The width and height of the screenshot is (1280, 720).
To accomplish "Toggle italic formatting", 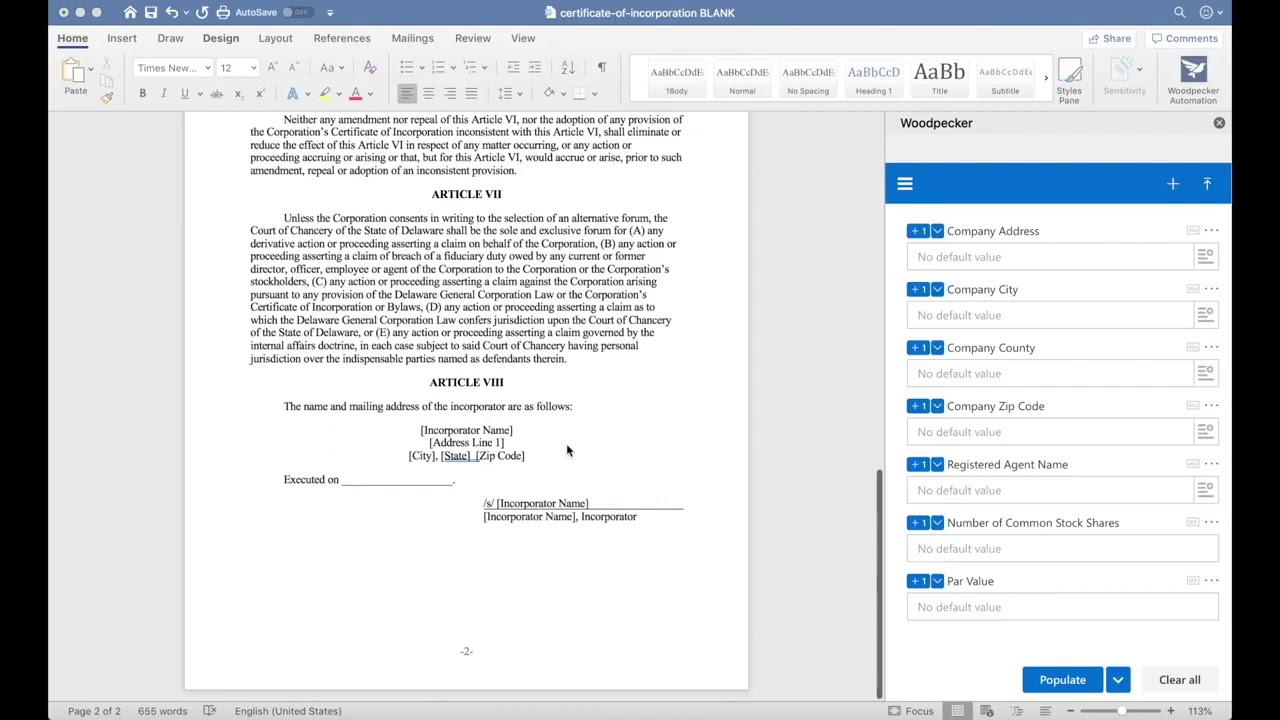I will [x=163, y=93].
